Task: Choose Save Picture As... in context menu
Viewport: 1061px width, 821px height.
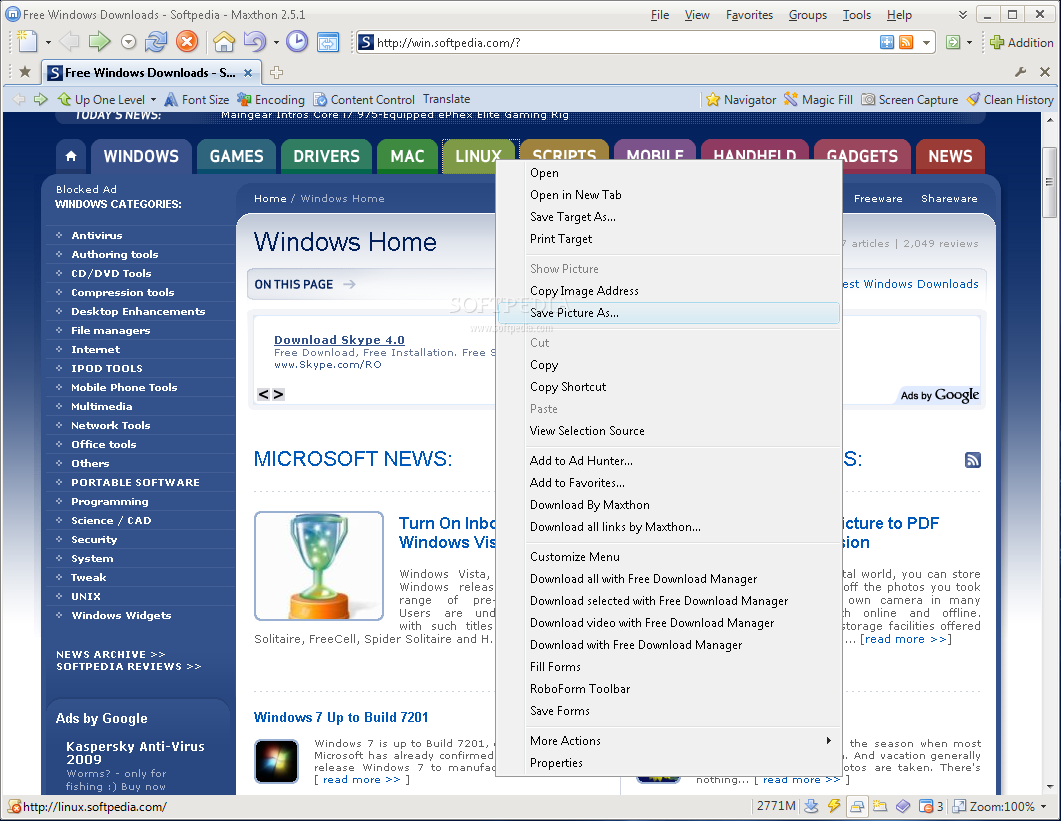Action: pos(669,313)
